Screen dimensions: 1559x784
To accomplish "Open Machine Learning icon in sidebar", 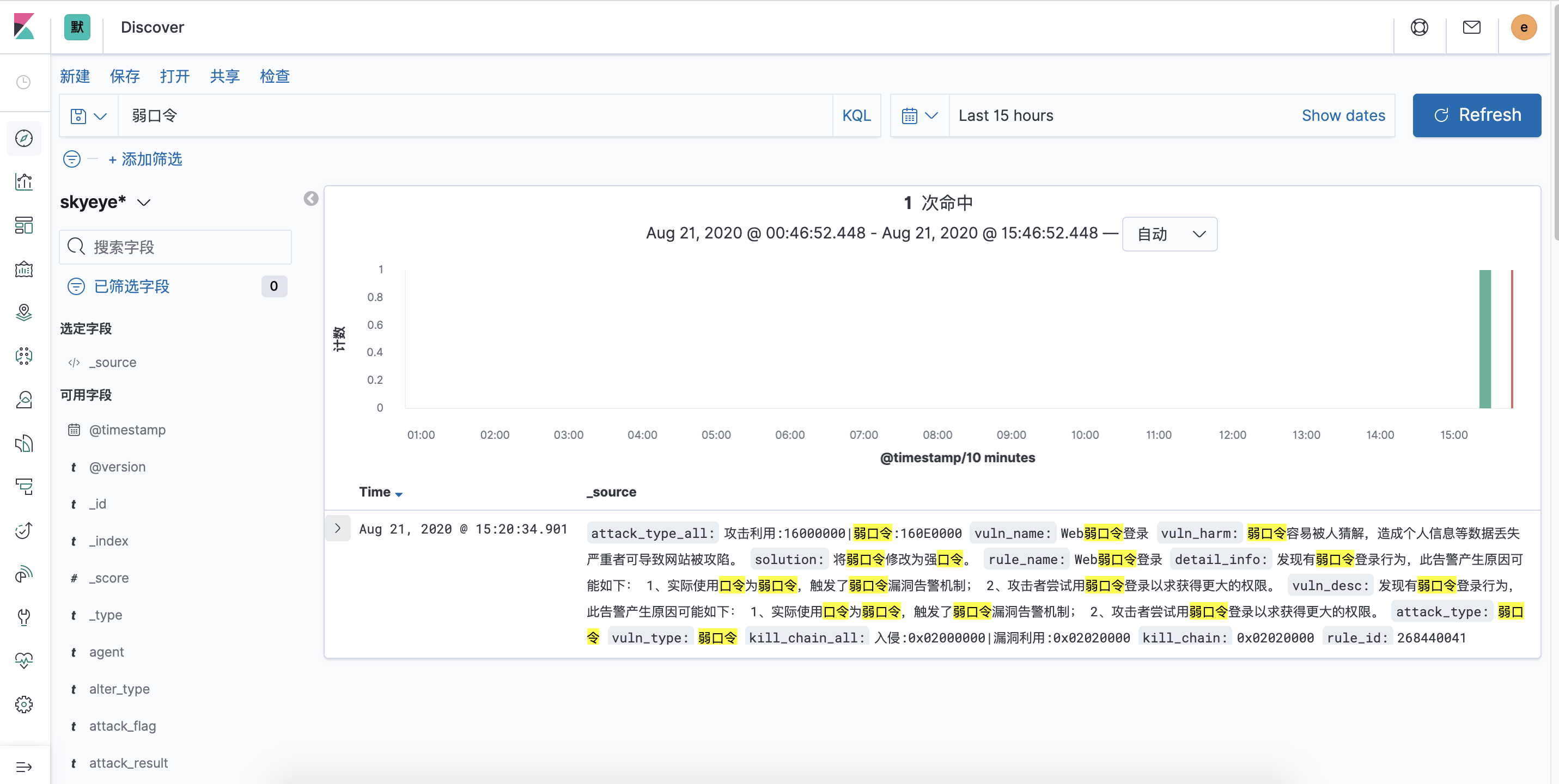I will pos(23,356).
